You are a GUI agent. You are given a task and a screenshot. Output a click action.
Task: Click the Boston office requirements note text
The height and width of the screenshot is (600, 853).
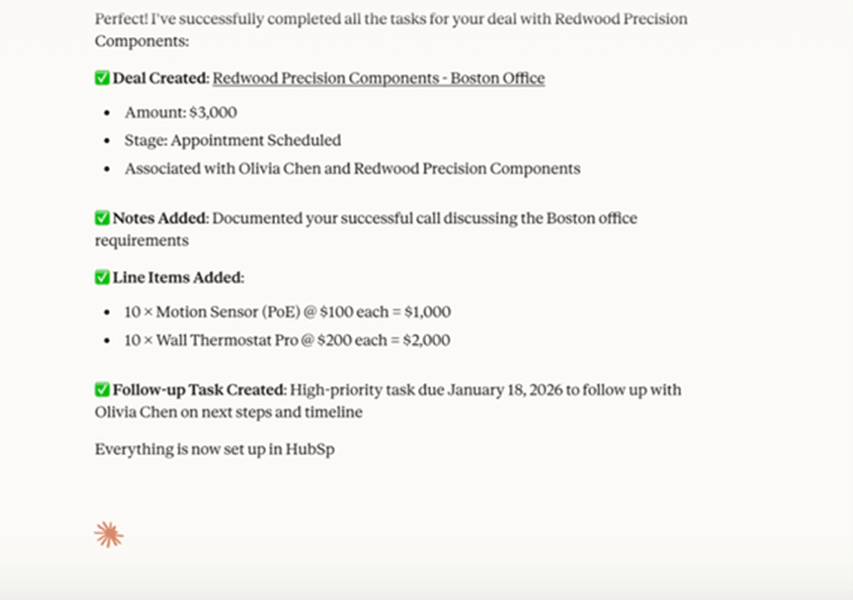click(424, 218)
